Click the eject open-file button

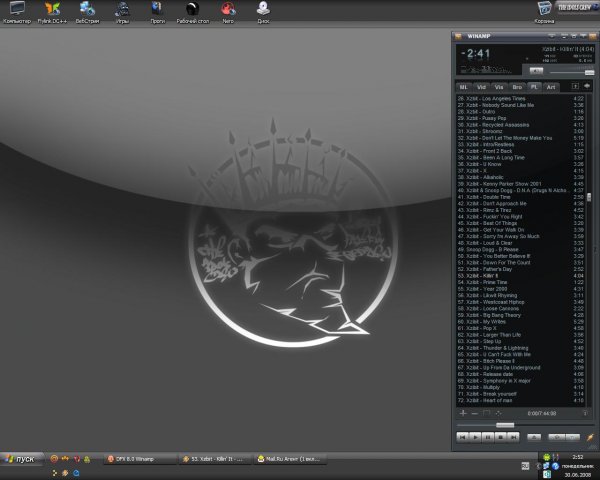534,437
